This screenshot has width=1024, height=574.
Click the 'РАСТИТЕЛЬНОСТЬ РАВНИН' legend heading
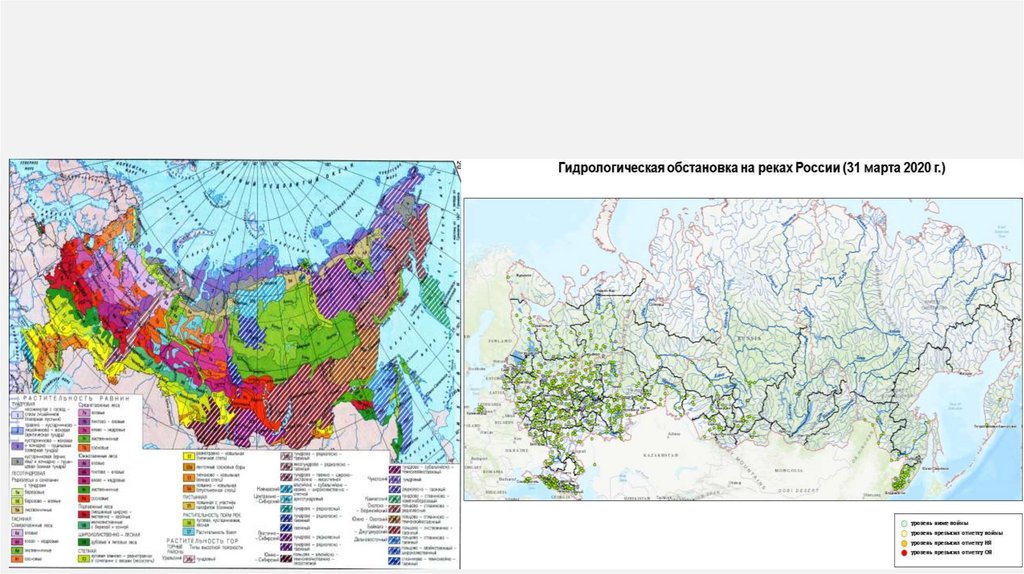click(x=78, y=397)
